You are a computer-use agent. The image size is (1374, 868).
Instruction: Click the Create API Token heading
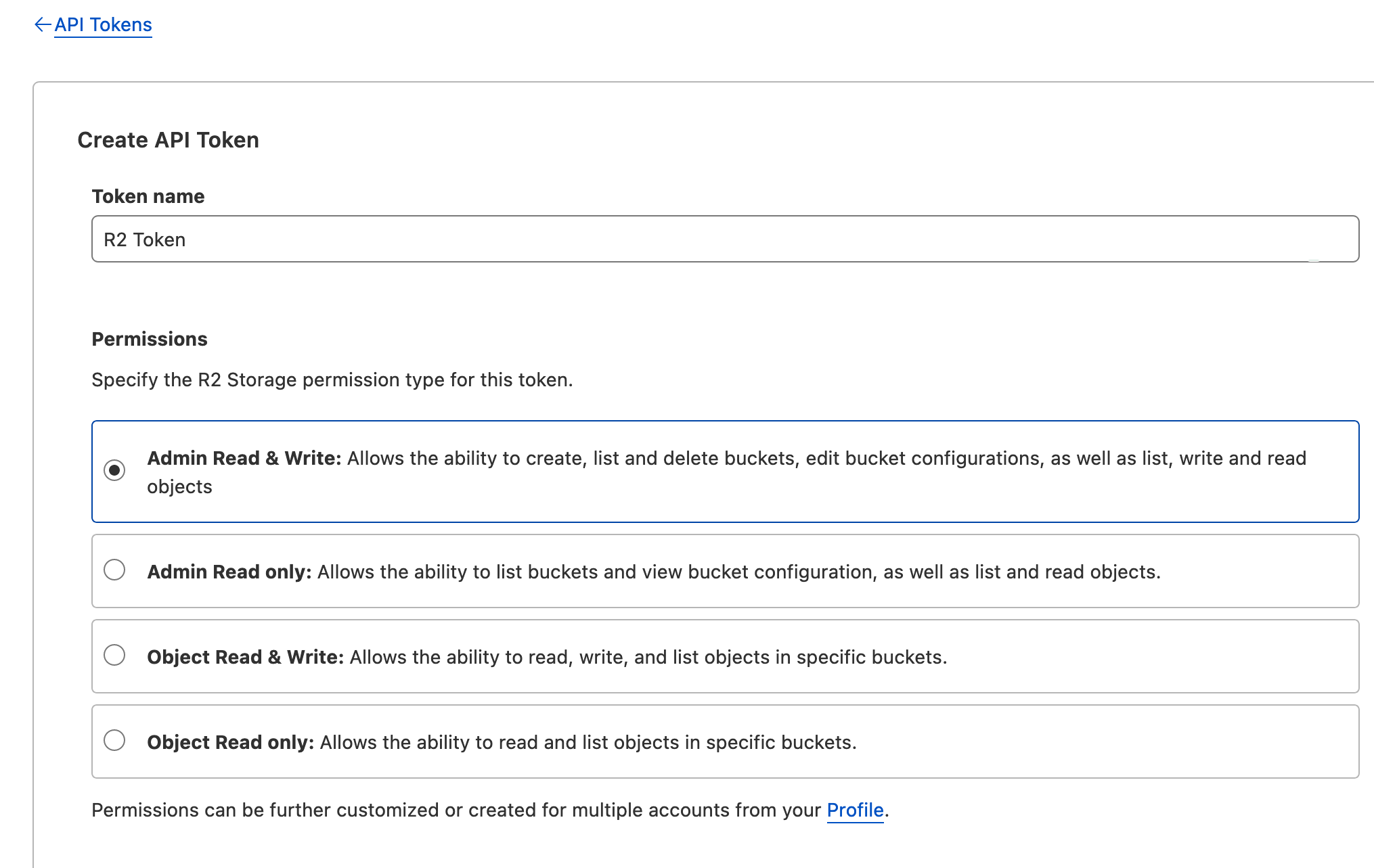(168, 140)
